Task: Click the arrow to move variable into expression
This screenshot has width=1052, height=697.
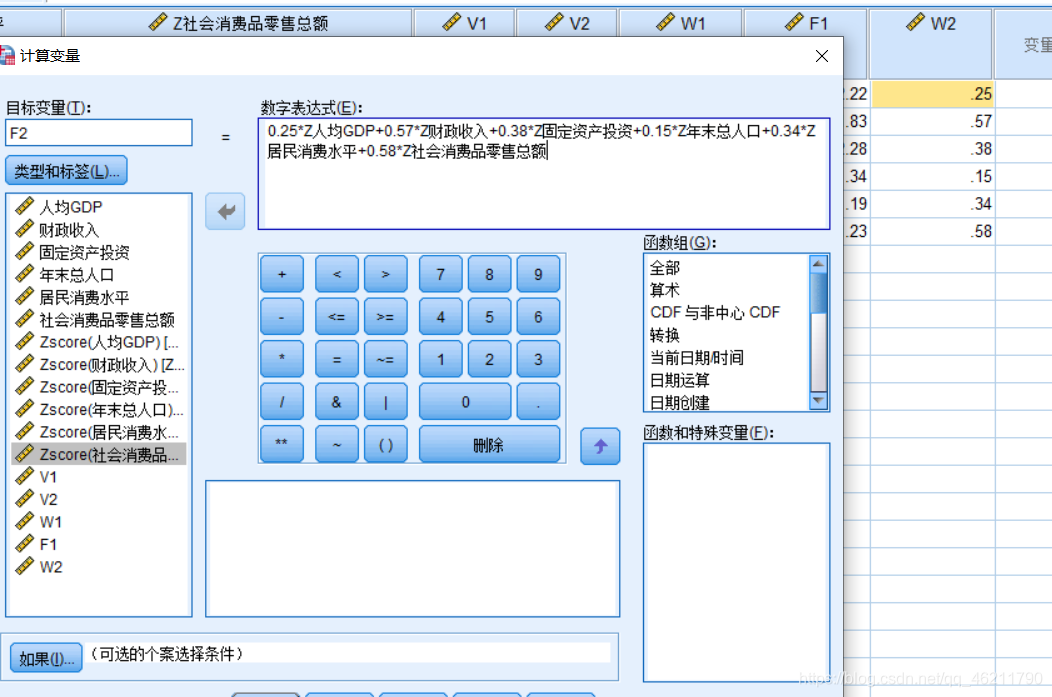Action: pos(225,212)
